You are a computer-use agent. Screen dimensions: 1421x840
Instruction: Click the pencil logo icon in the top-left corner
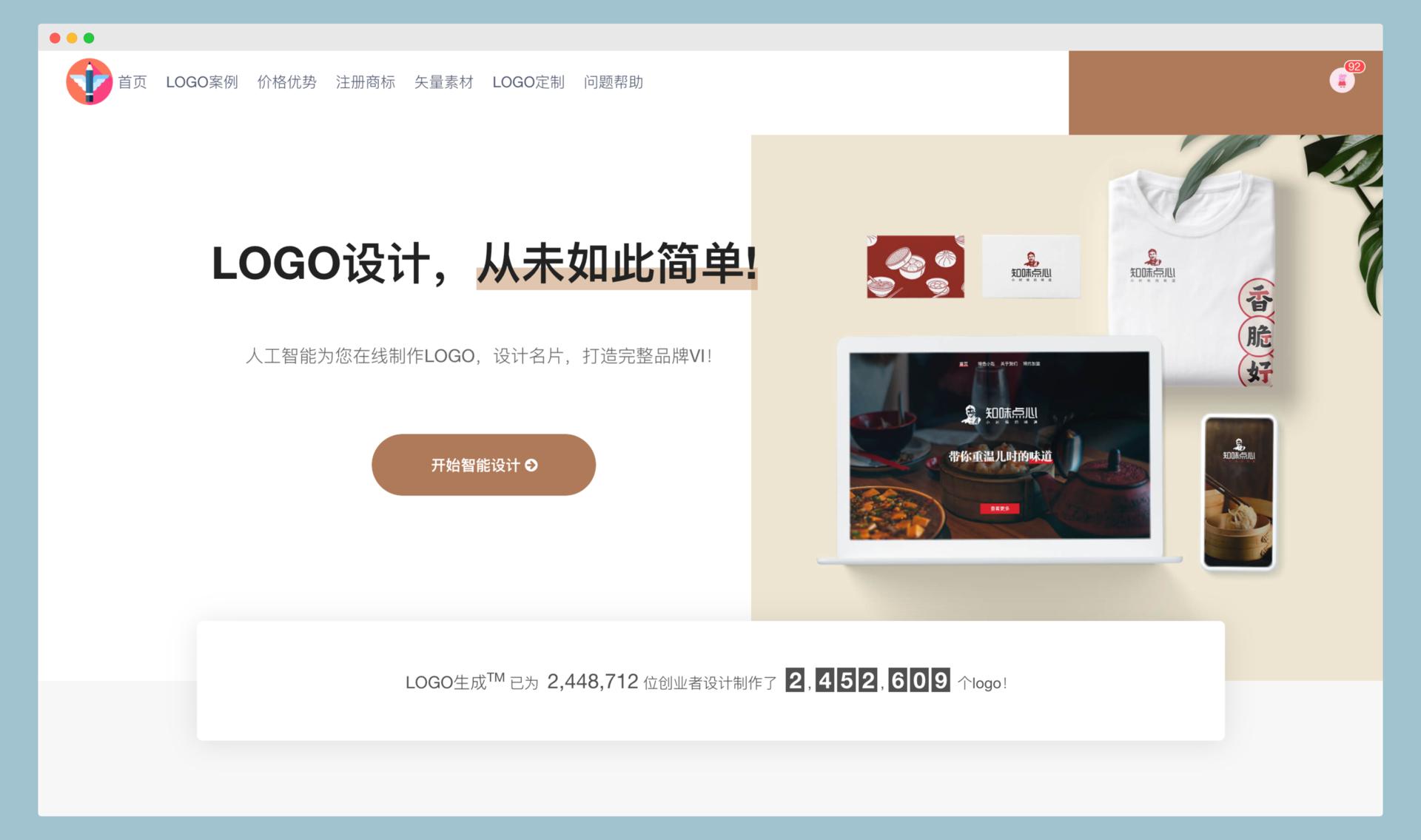(89, 81)
